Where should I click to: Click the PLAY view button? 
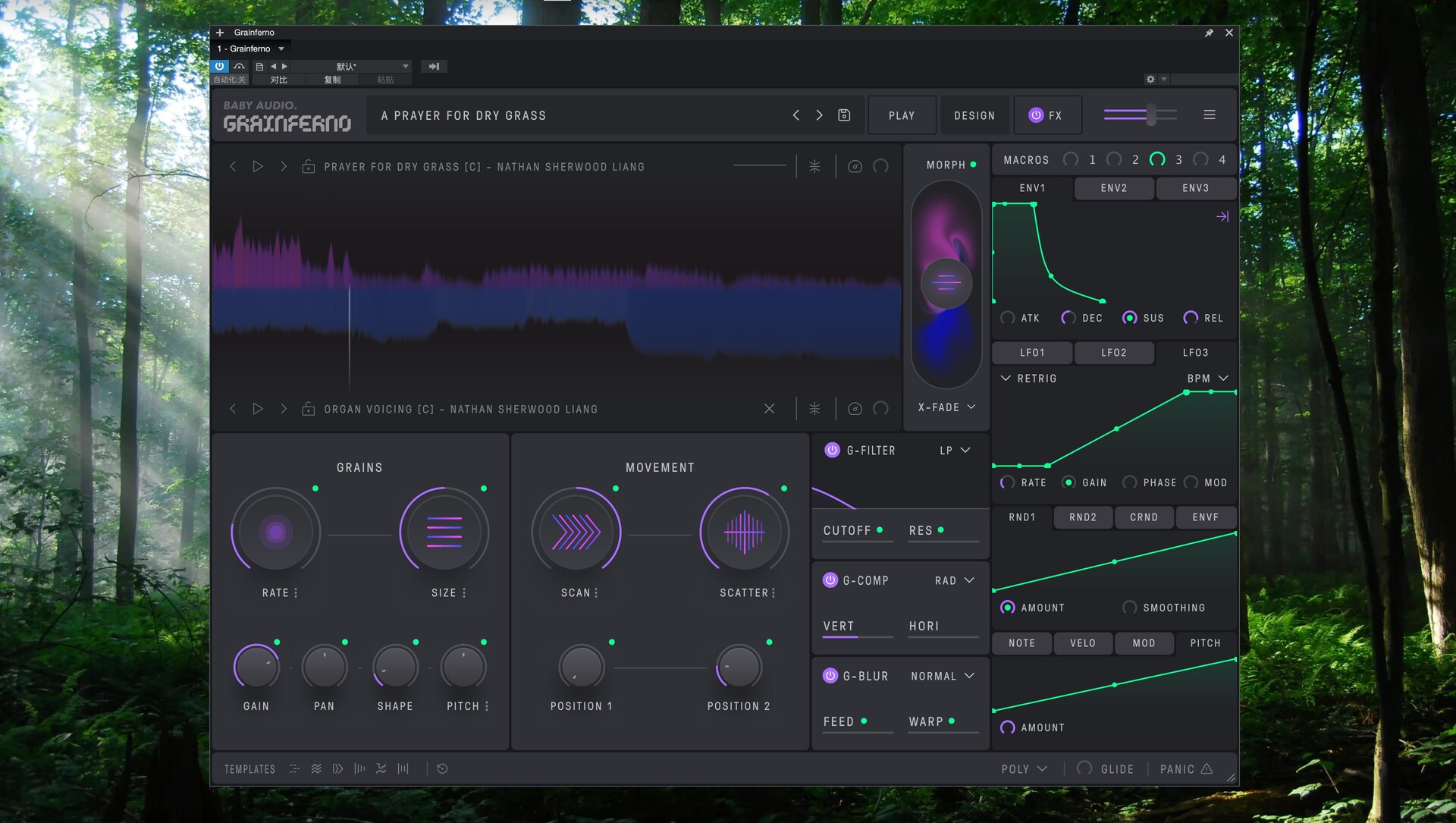pos(902,115)
